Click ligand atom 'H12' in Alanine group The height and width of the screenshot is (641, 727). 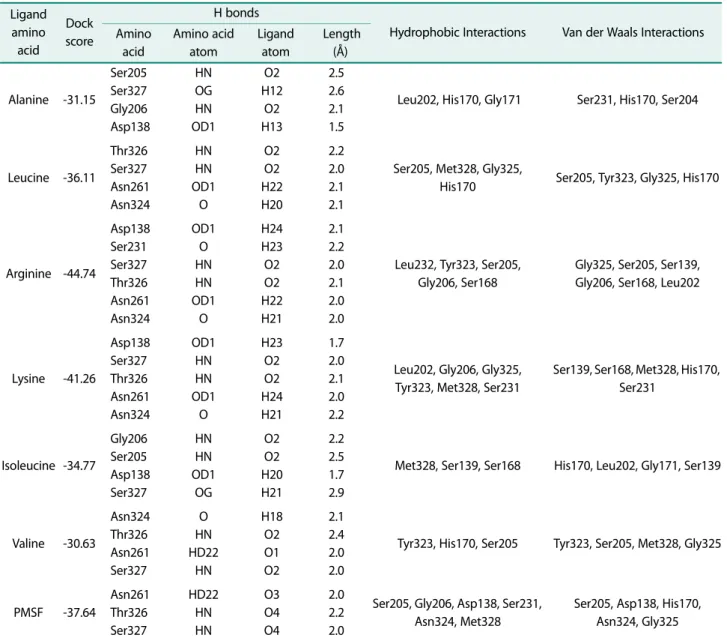click(x=272, y=91)
